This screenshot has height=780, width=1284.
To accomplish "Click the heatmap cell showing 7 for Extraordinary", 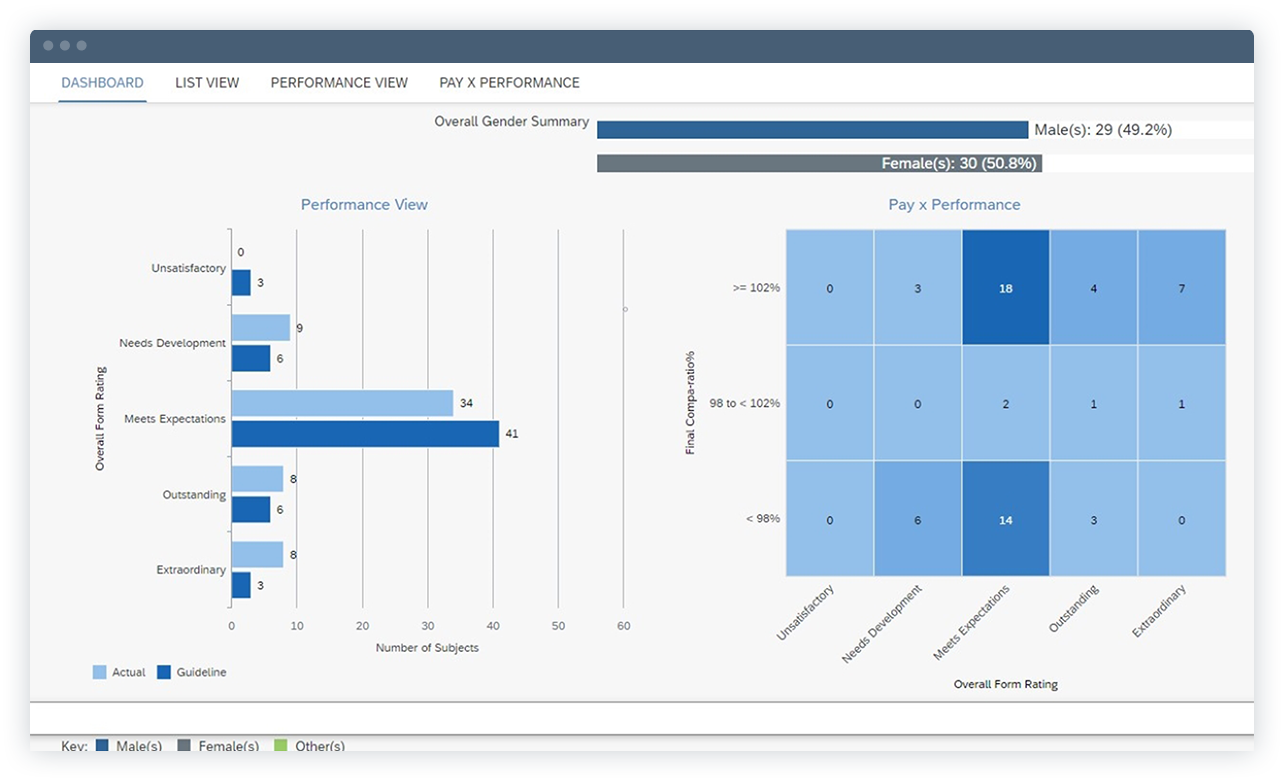I will (1181, 289).
